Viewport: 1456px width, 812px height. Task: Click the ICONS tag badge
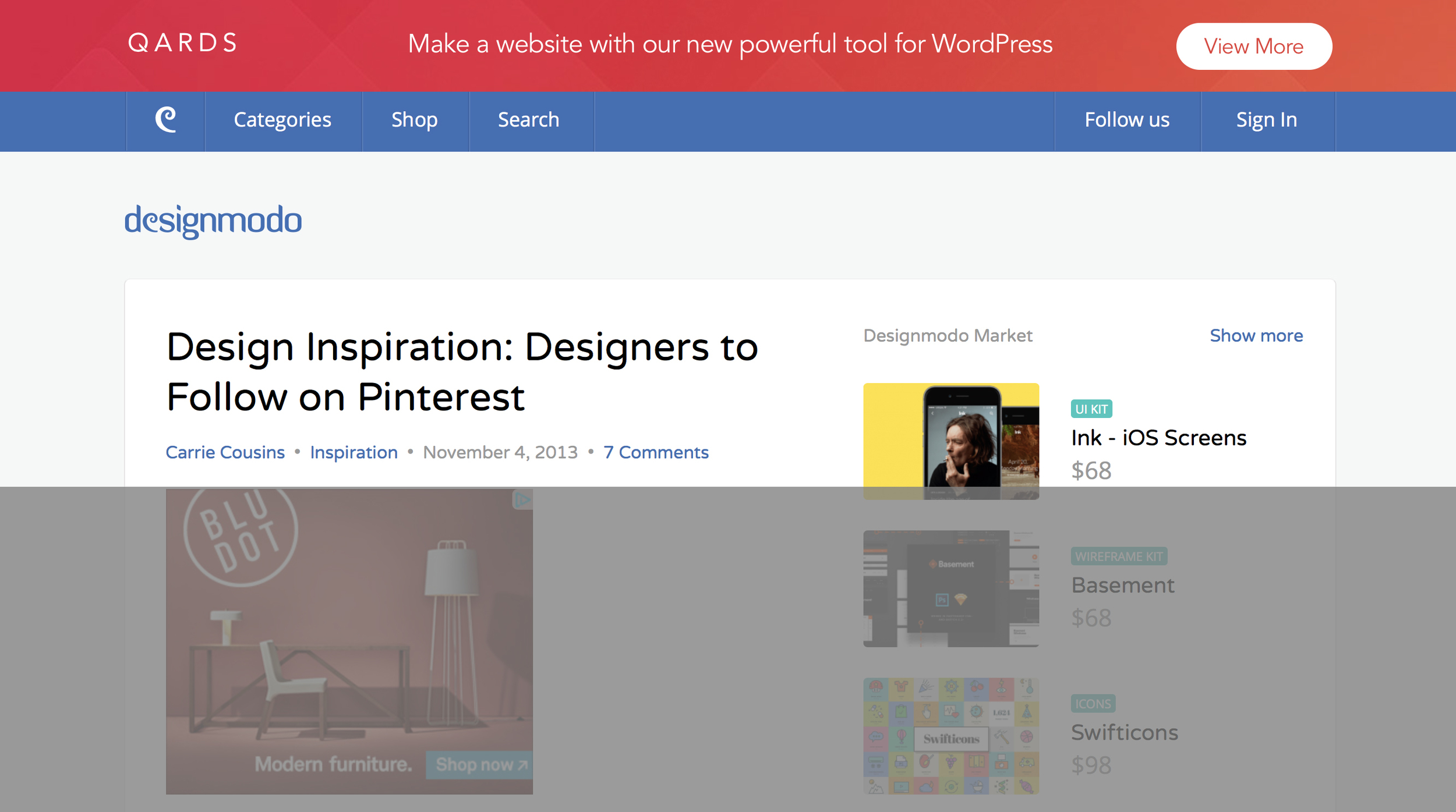click(1093, 703)
